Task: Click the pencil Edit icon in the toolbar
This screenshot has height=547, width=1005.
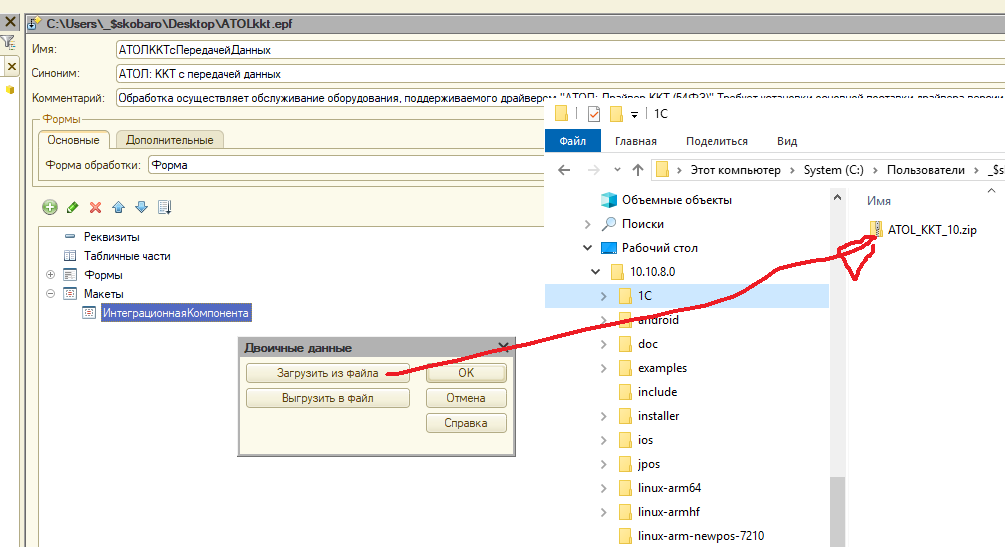Action: (72, 207)
